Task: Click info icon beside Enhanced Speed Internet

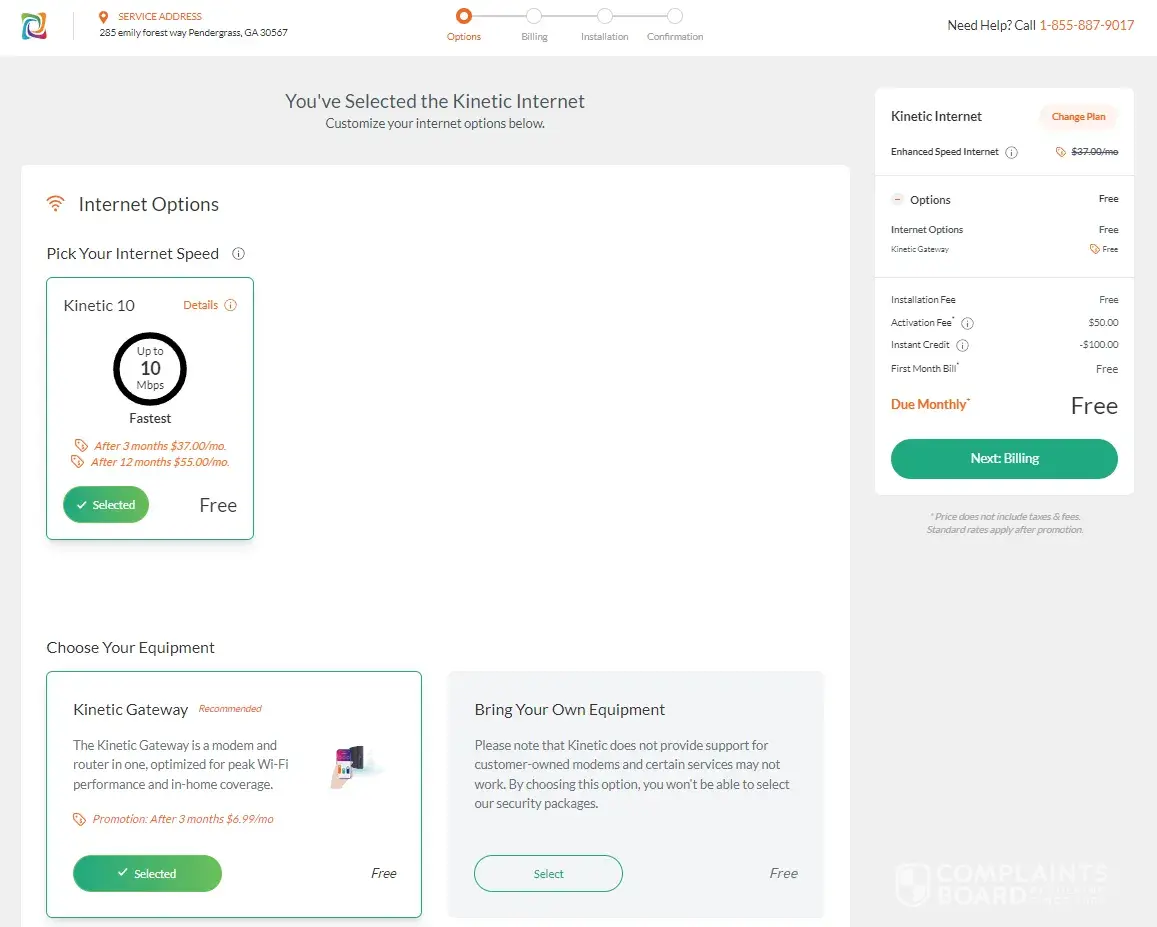Action: (x=1011, y=153)
